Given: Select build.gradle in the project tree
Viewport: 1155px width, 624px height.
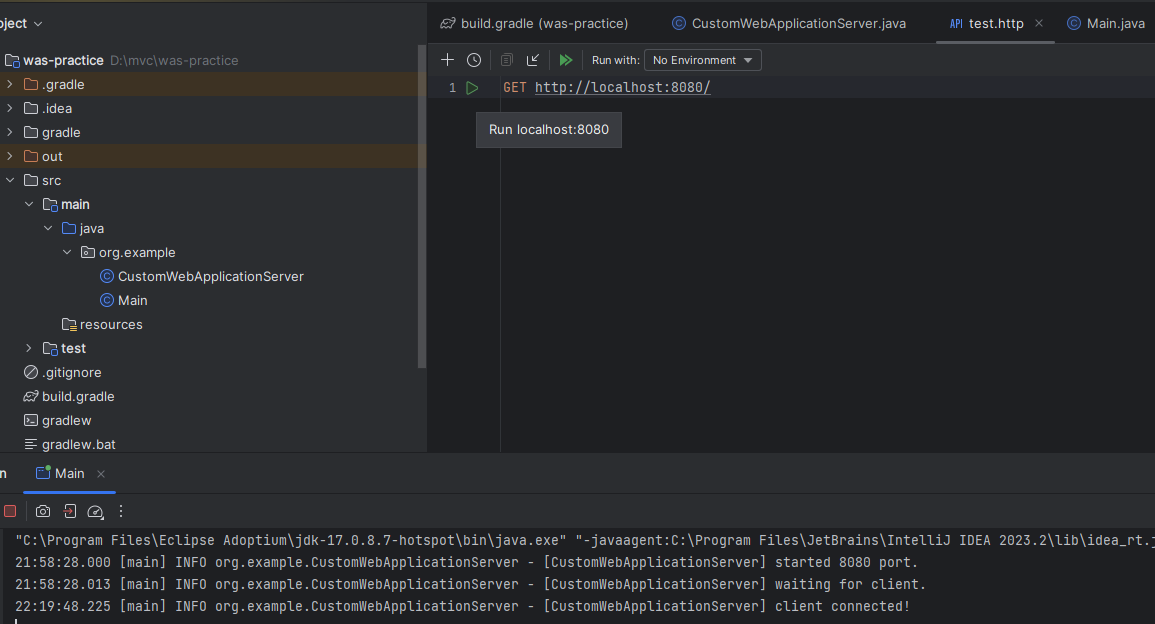Looking at the screenshot, I should pos(78,396).
